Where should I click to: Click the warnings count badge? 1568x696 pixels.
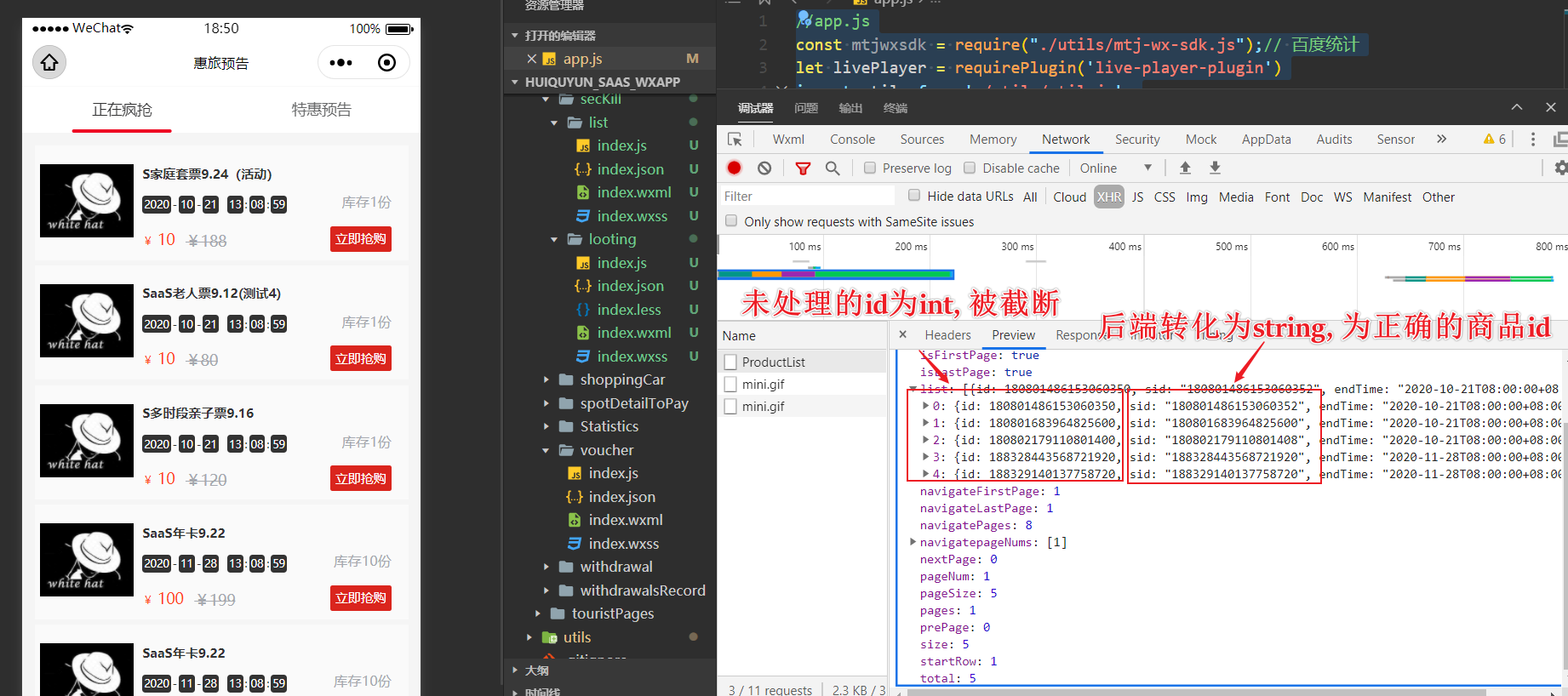1495,140
